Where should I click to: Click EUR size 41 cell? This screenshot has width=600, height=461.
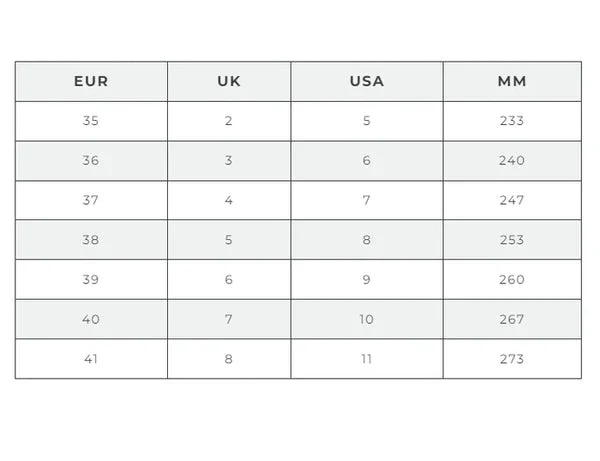coord(91,359)
